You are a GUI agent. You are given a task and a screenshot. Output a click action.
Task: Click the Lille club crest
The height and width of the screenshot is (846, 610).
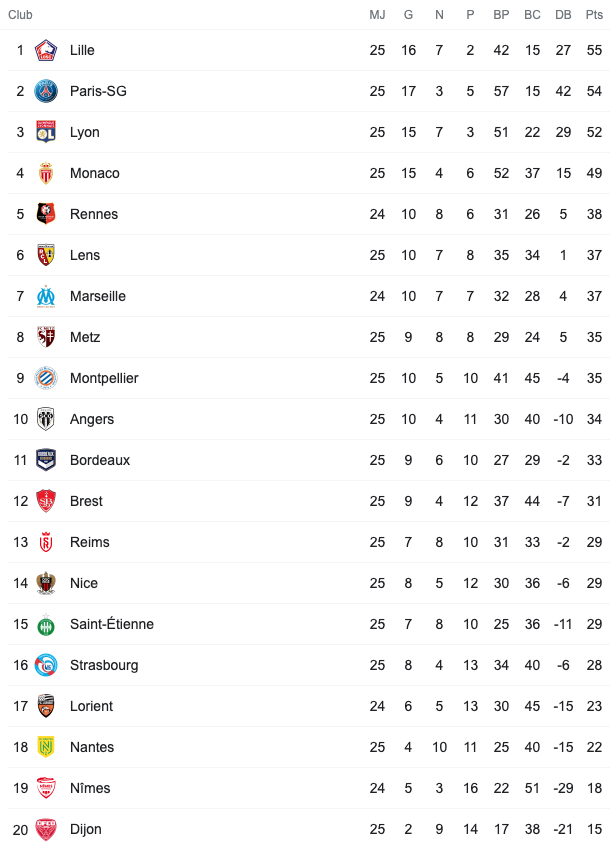click(46, 50)
